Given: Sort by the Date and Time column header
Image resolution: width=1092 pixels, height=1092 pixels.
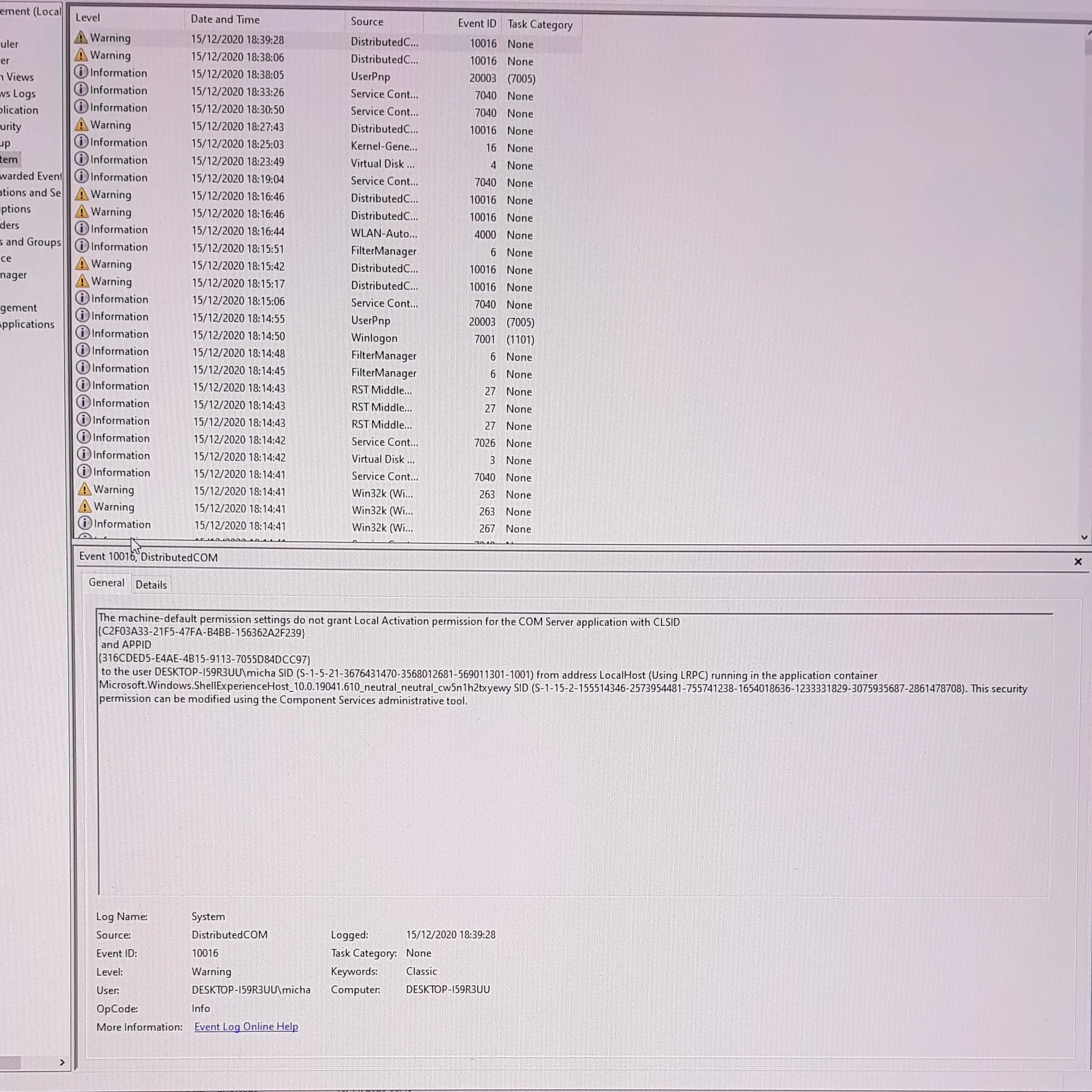Looking at the screenshot, I should 264,19.
